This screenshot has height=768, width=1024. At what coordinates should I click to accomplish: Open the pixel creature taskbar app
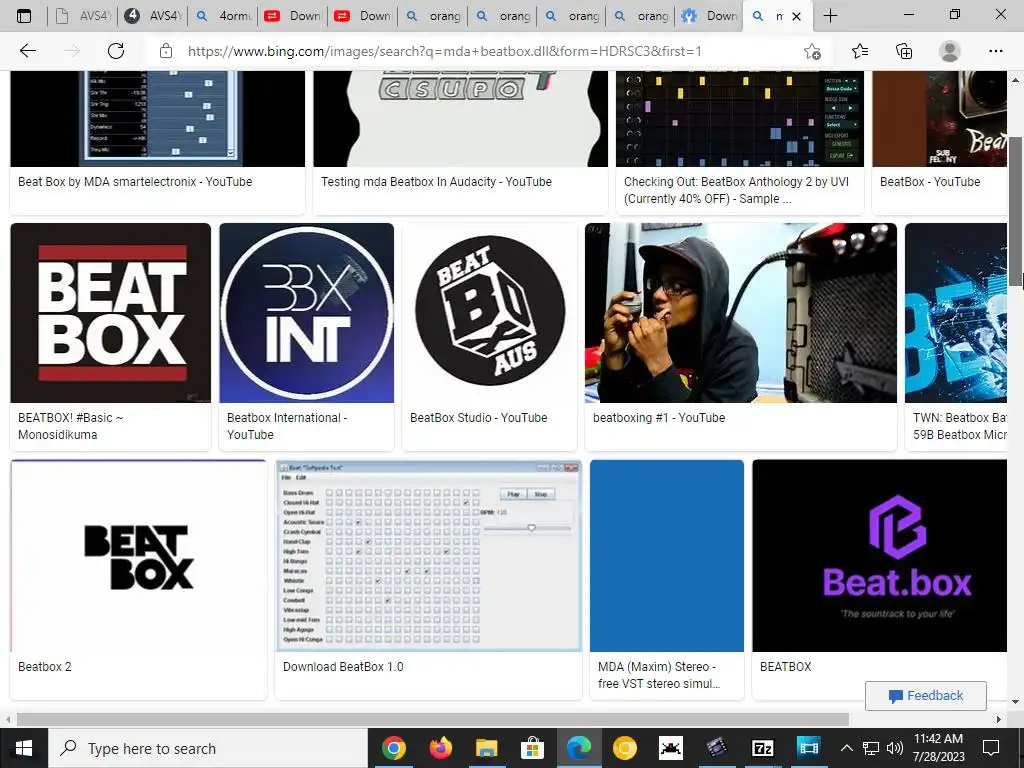[671, 748]
